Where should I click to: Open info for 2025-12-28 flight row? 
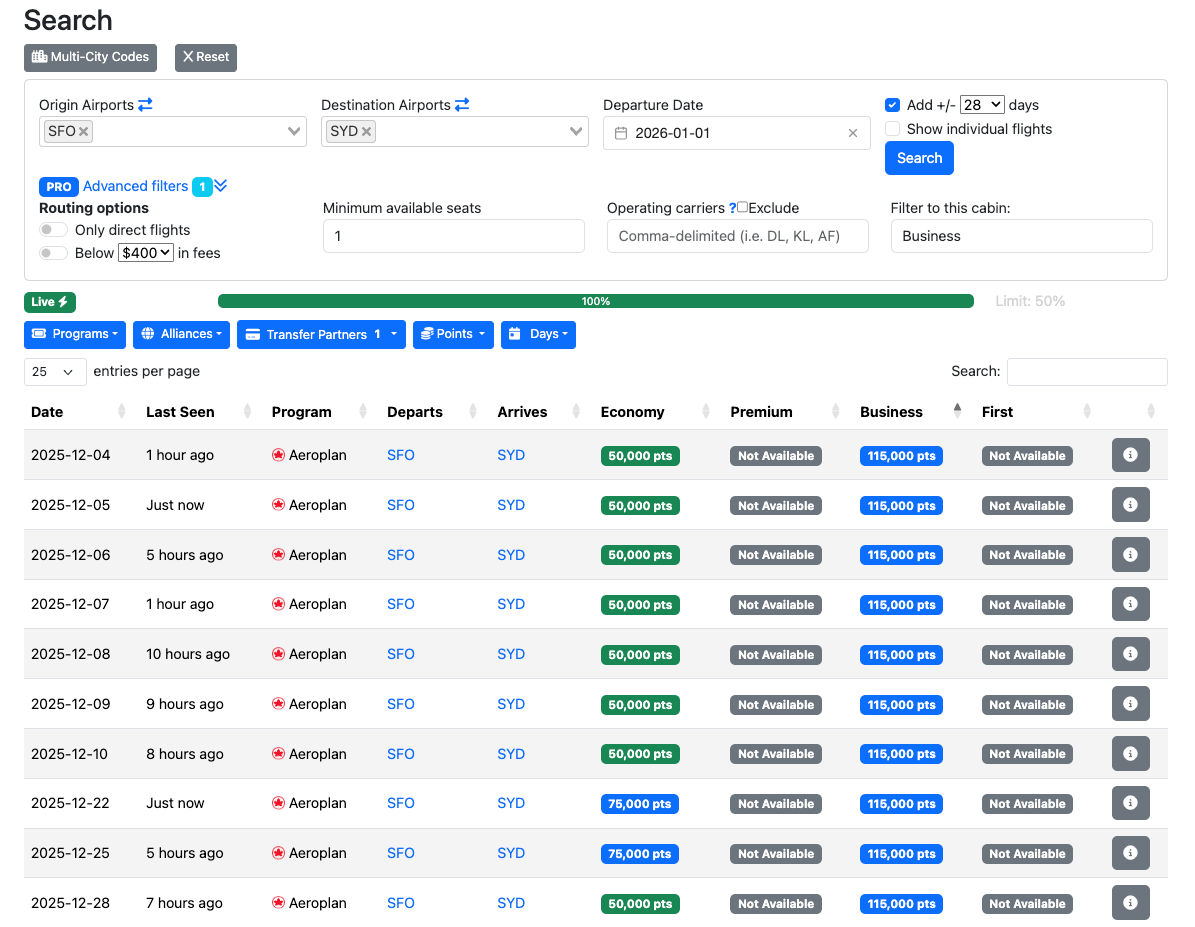tap(1130, 903)
